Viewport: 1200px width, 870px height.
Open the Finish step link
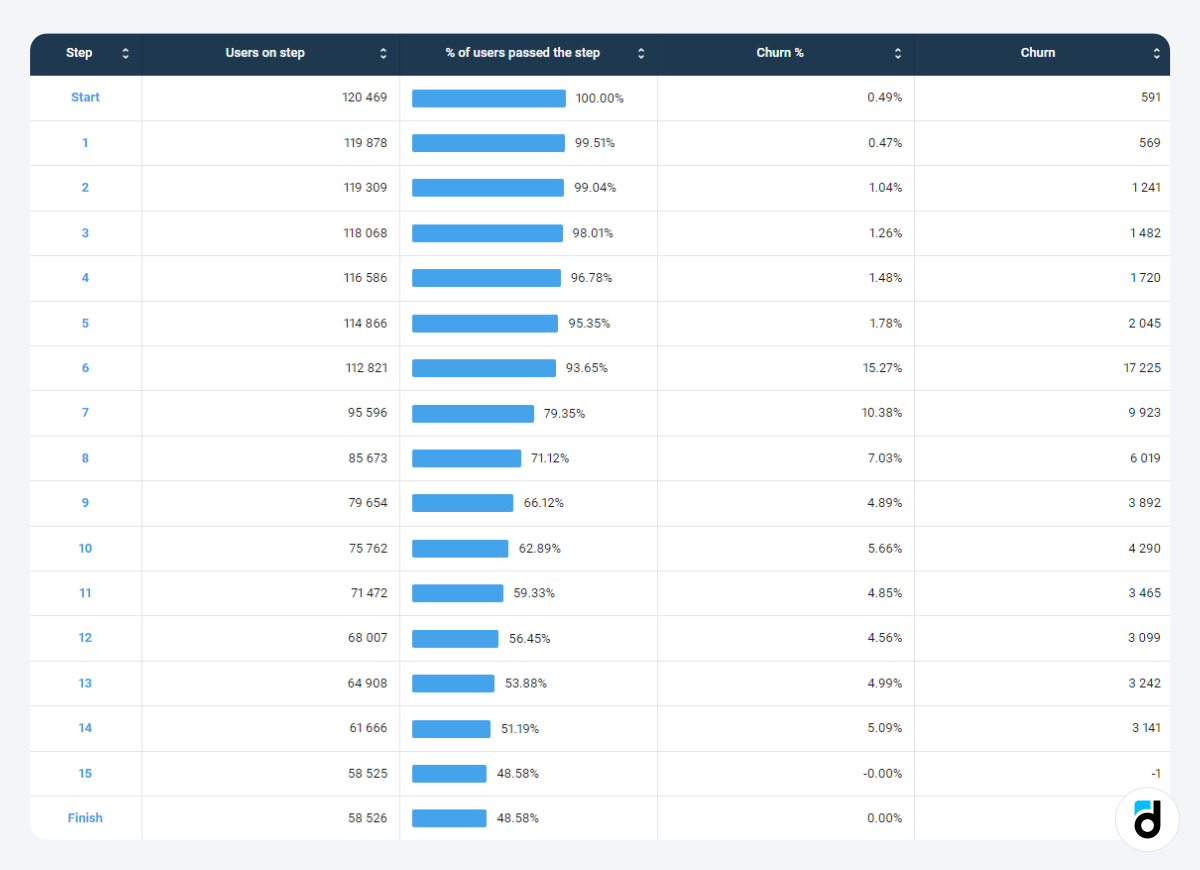[85, 818]
